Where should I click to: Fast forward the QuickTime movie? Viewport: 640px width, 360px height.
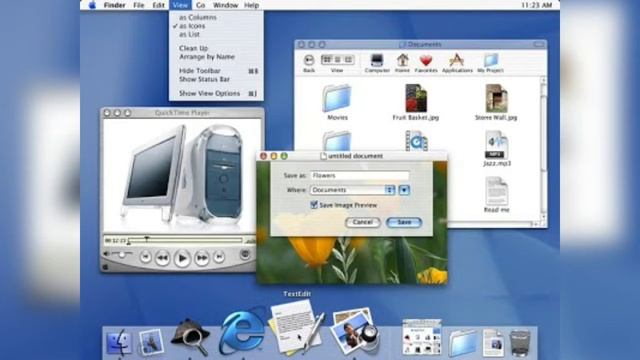pos(202,258)
